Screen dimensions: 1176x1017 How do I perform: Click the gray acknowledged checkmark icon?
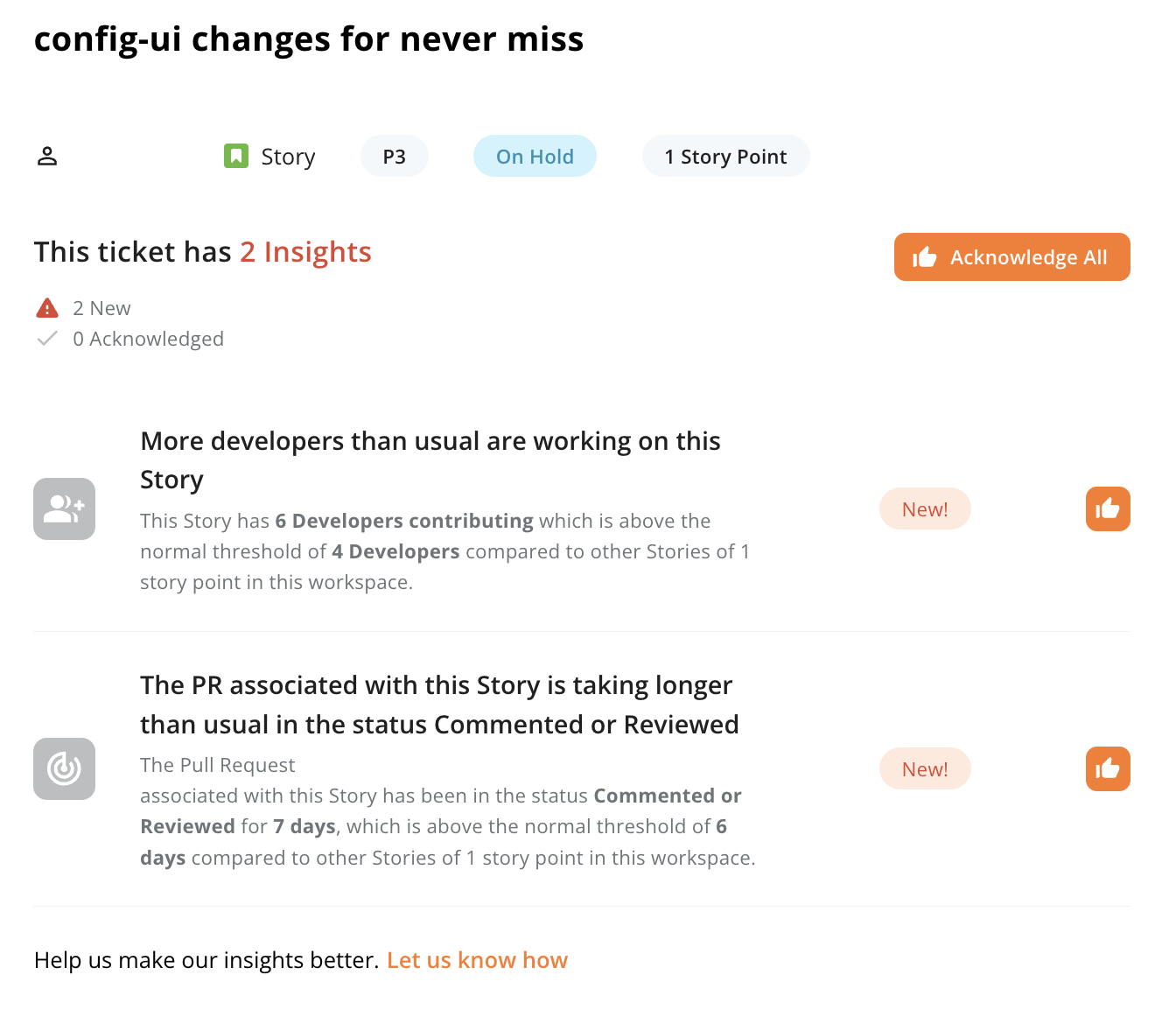coord(47,339)
